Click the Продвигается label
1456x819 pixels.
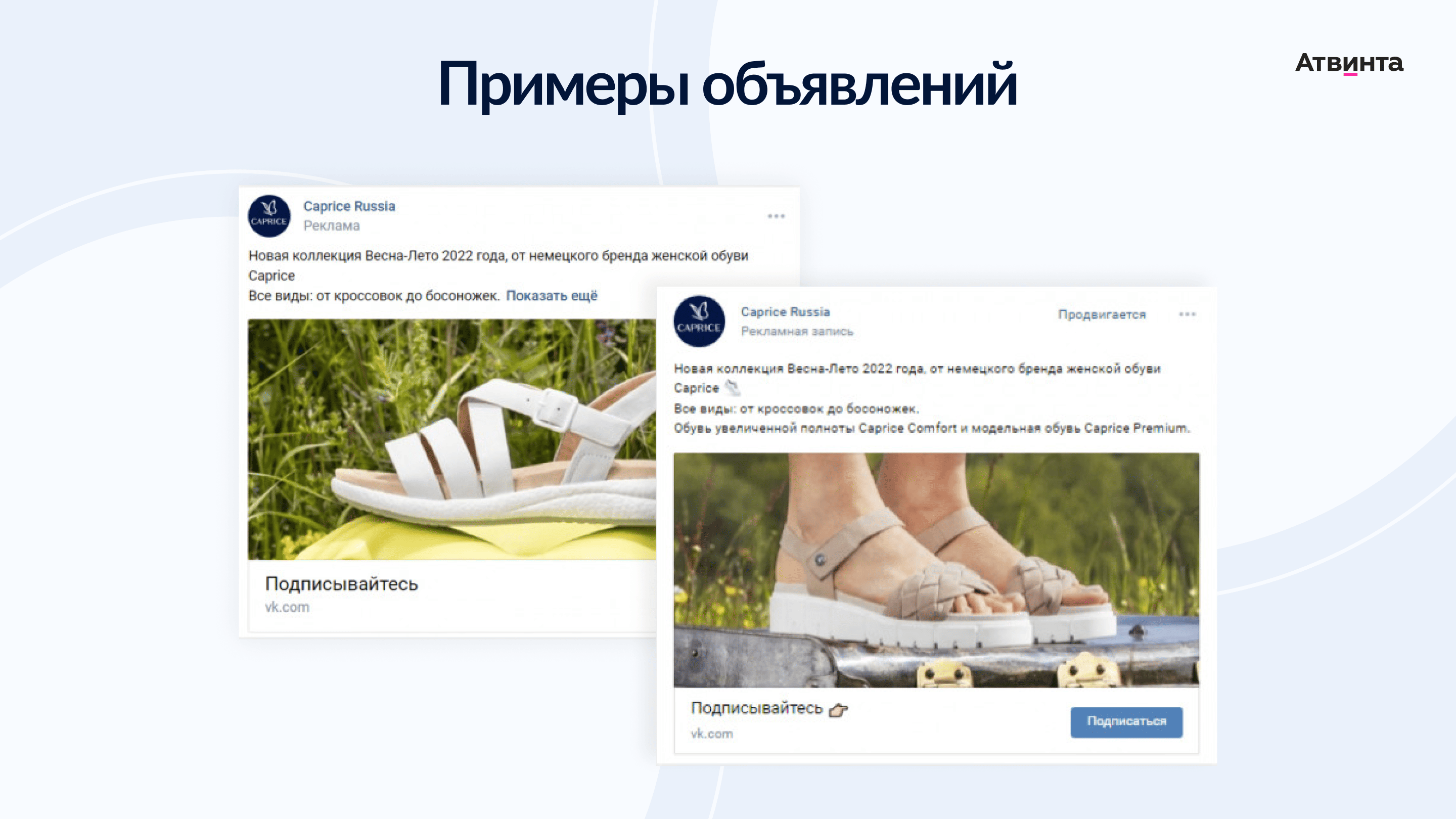pos(1102,314)
